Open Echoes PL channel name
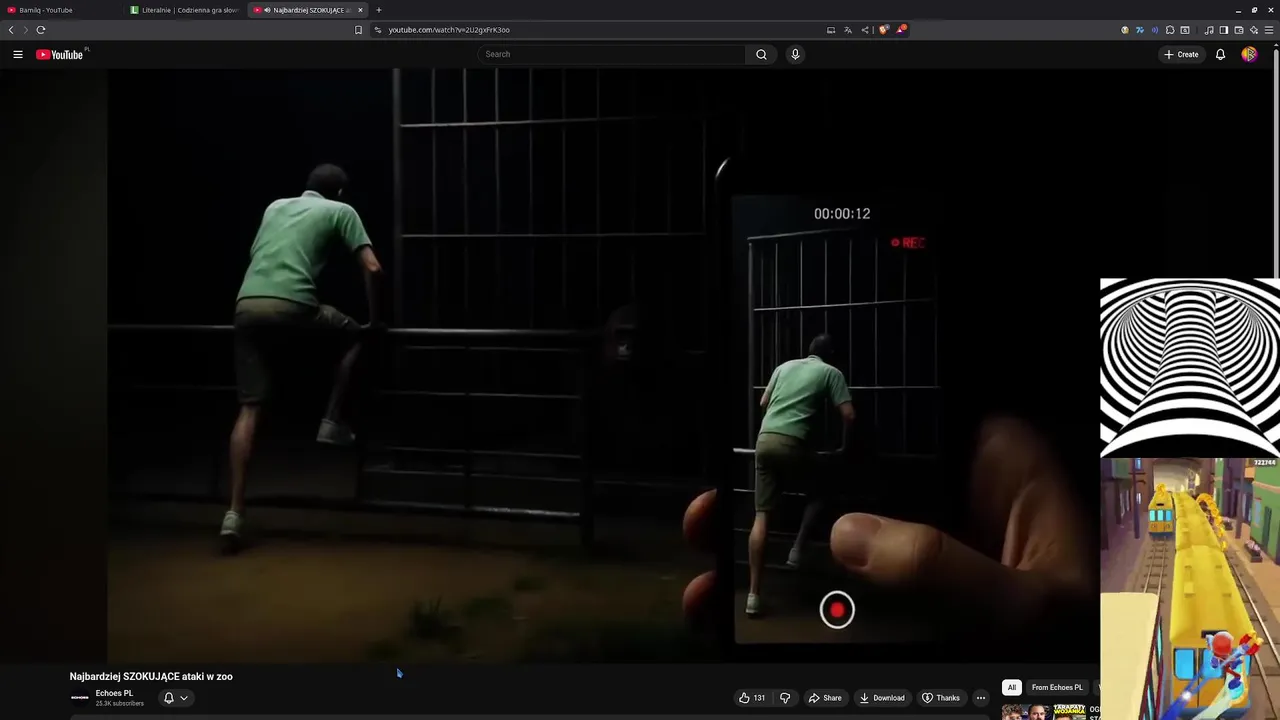This screenshot has width=1280, height=720. pos(114,693)
